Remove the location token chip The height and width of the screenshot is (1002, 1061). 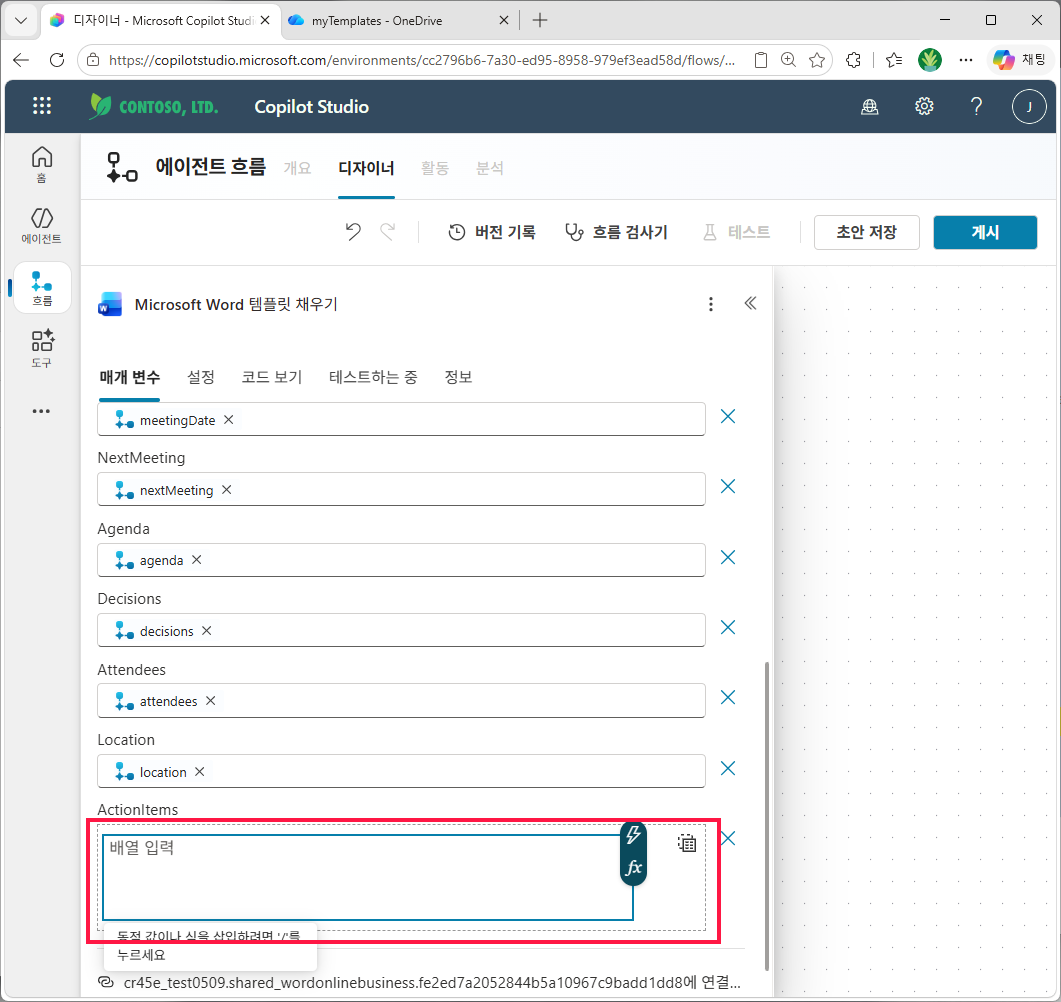click(200, 771)
